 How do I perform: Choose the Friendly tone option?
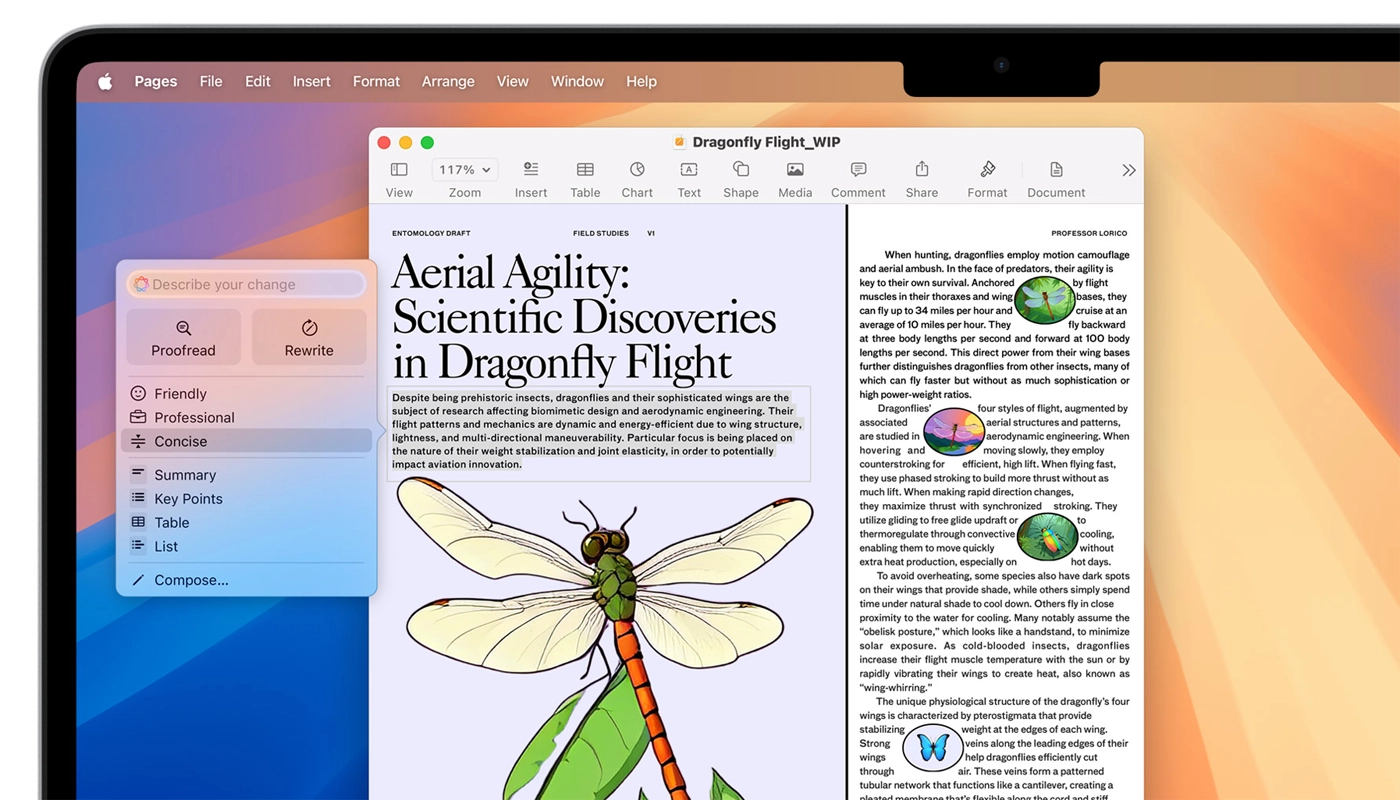[246, 394]
